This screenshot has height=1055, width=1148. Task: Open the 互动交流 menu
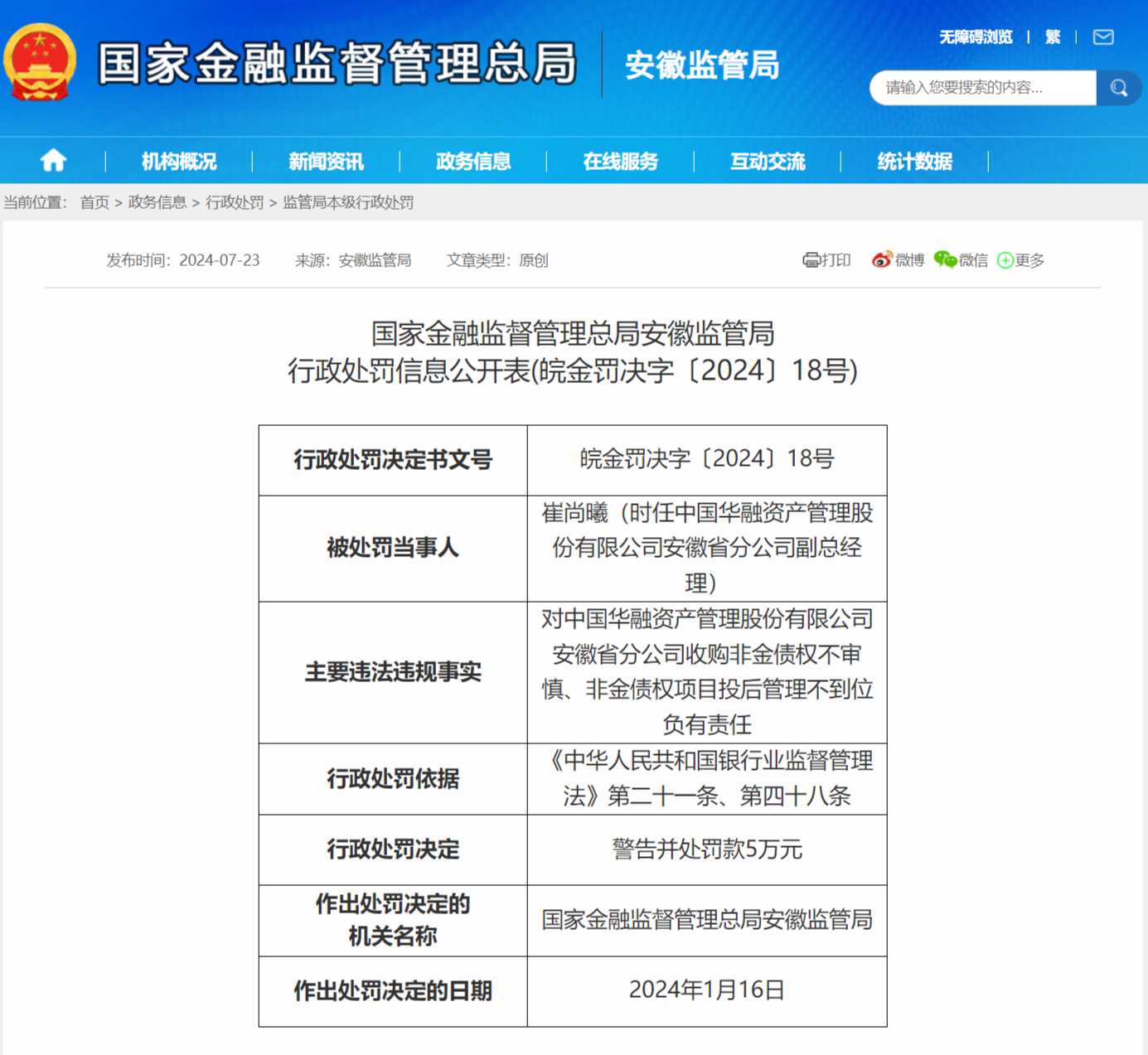[x=768, y=162]
